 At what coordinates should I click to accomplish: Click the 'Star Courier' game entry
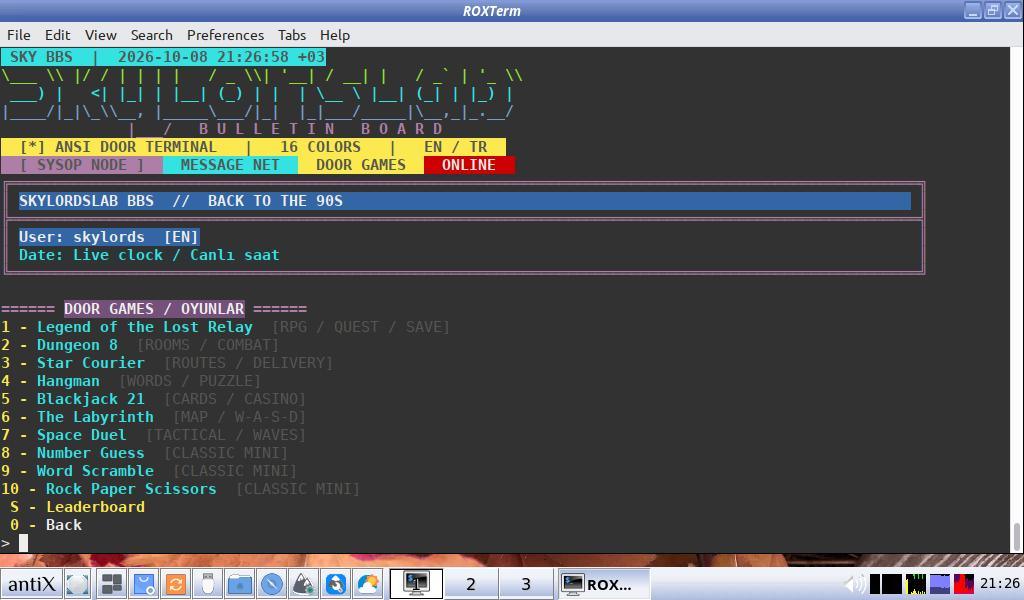(x=91, y=363)
